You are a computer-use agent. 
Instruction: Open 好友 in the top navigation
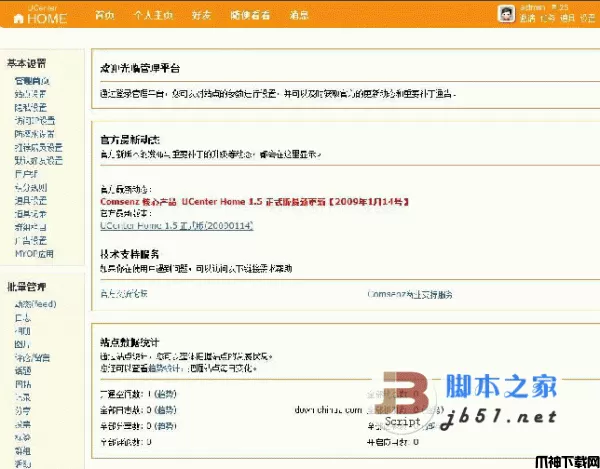tap(201, 15)
